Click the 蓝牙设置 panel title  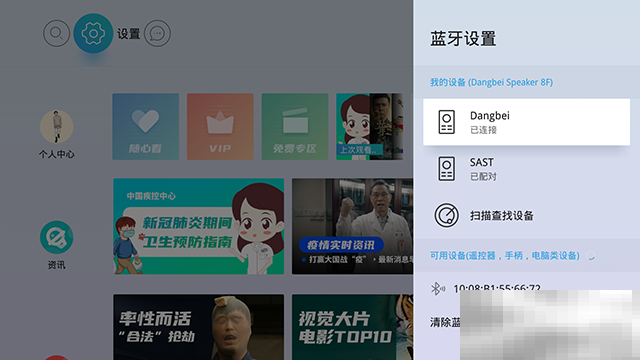click(x=463, y=39)
